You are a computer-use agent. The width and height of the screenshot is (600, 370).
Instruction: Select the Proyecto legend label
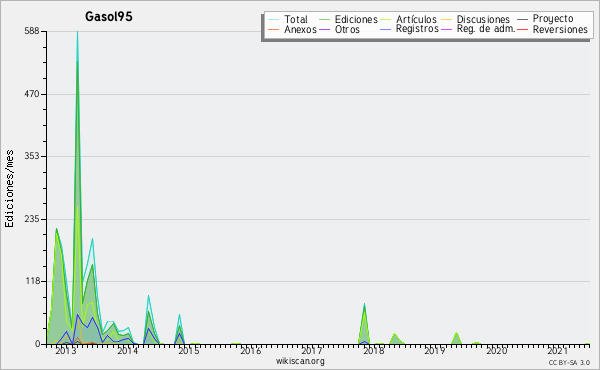[553, 19]
